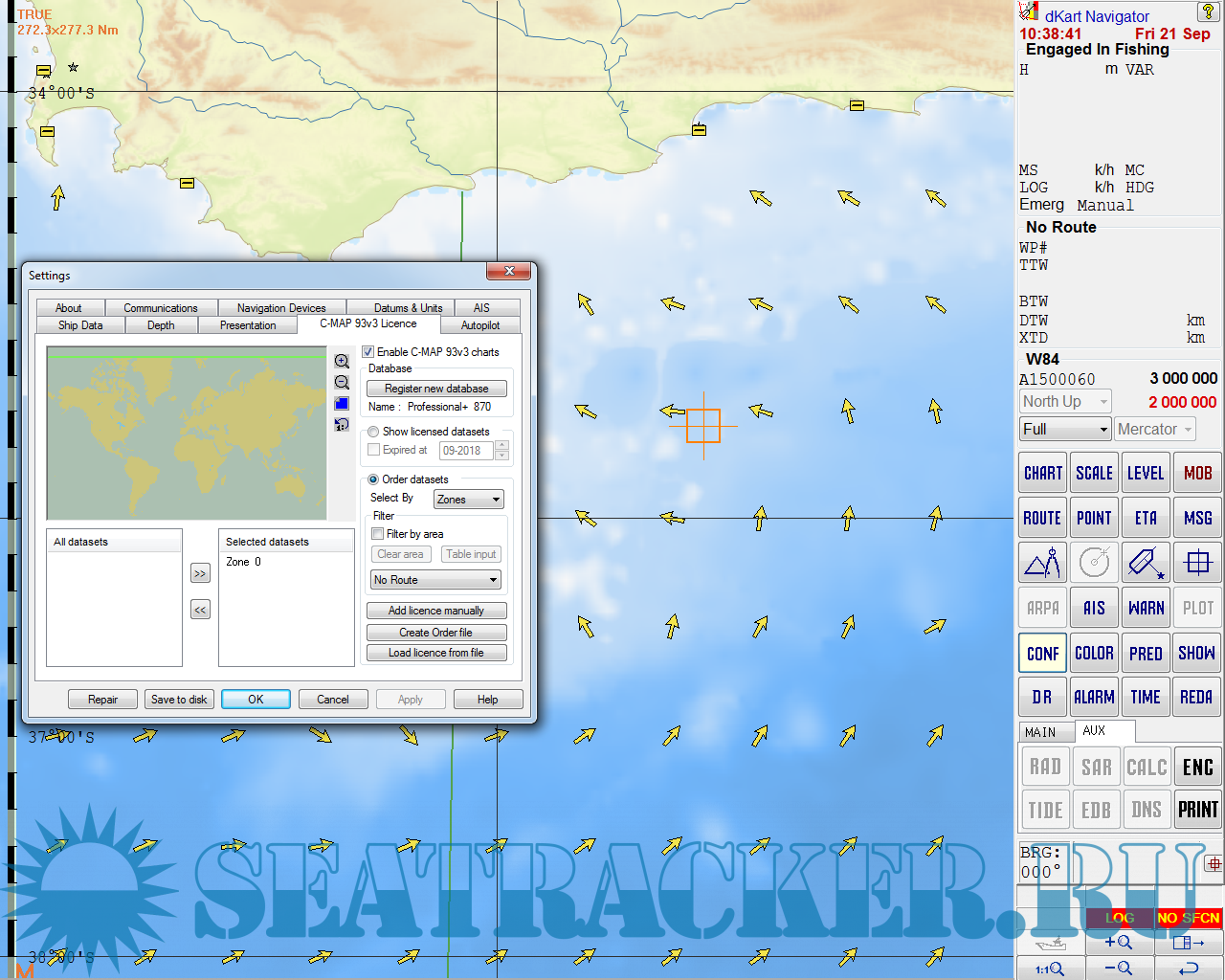Switch to the Navigation Devices tab

pyautogui.click(x=281, y=308)
